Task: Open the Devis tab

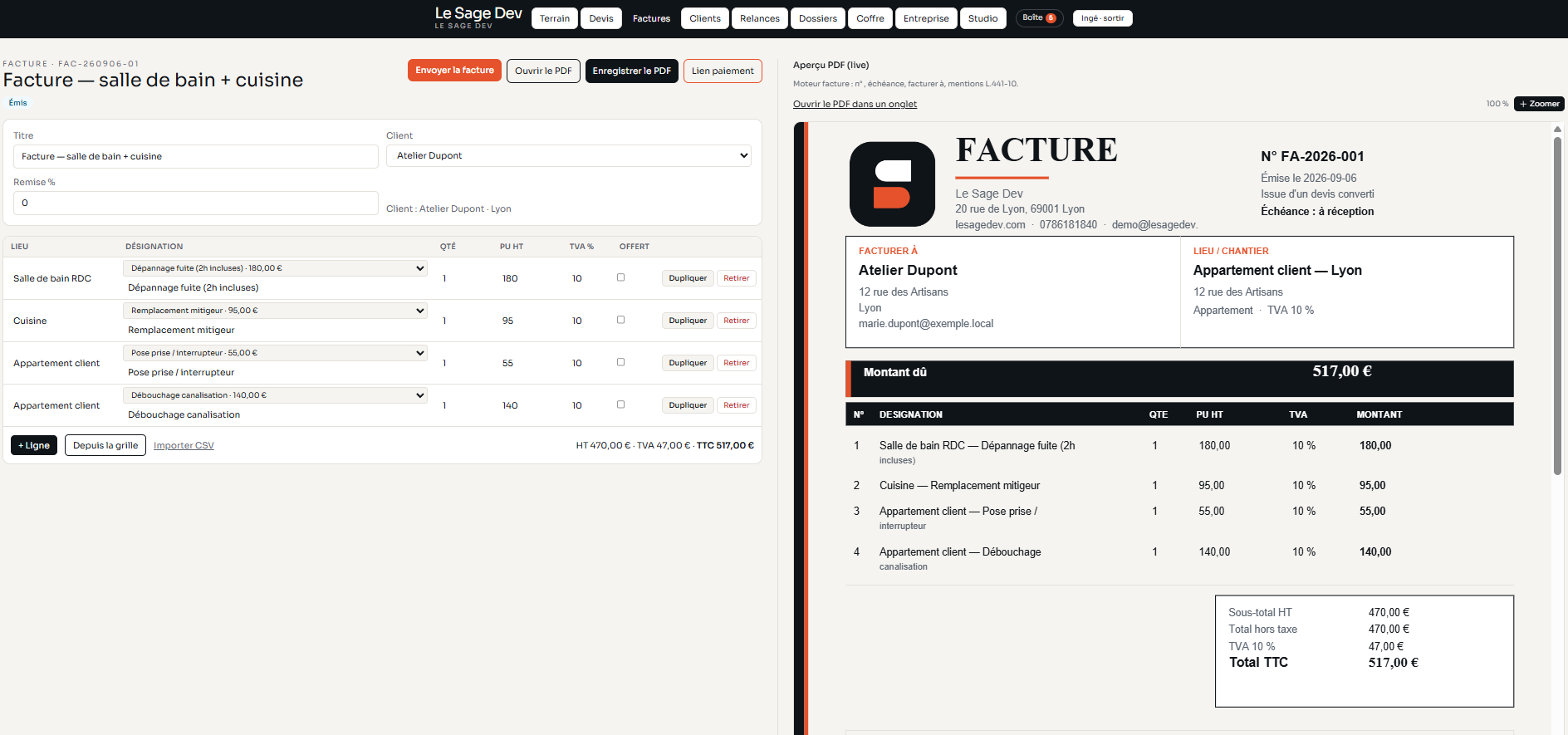Action: (601, 18)
